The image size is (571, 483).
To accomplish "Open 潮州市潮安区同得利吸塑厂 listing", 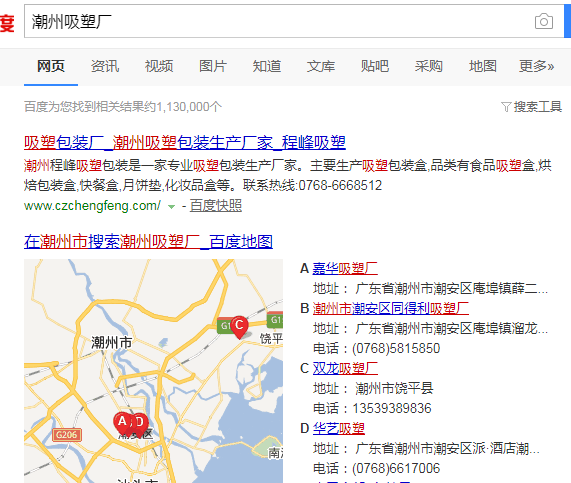I will [390, 308].
